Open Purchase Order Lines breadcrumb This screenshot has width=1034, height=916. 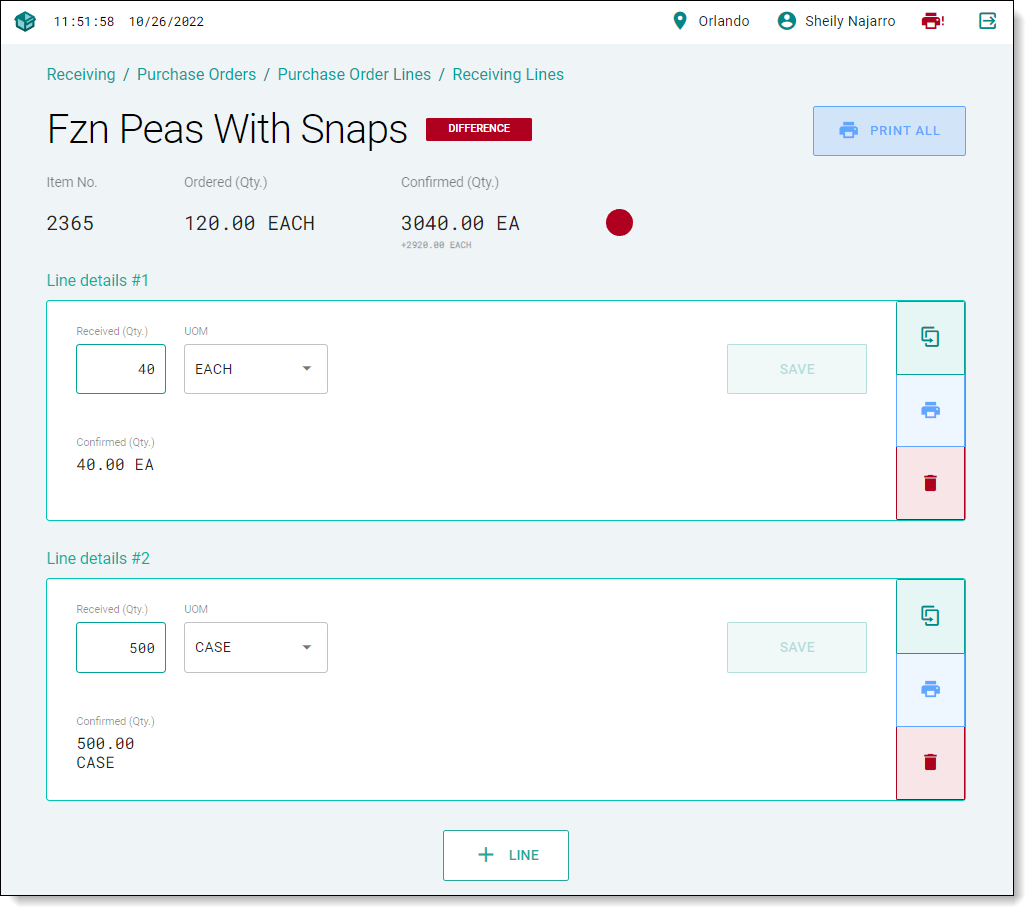pos(354,75)
